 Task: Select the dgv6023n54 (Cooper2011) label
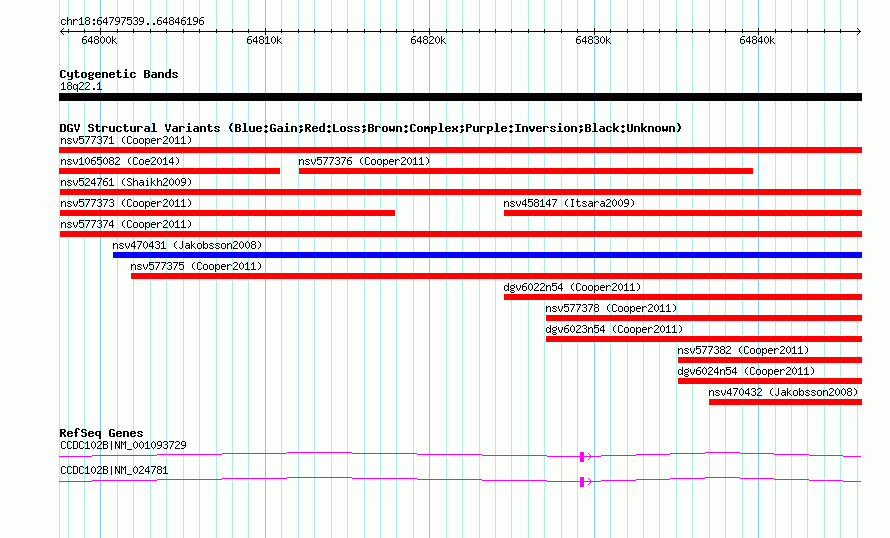(x=614, y=329)
